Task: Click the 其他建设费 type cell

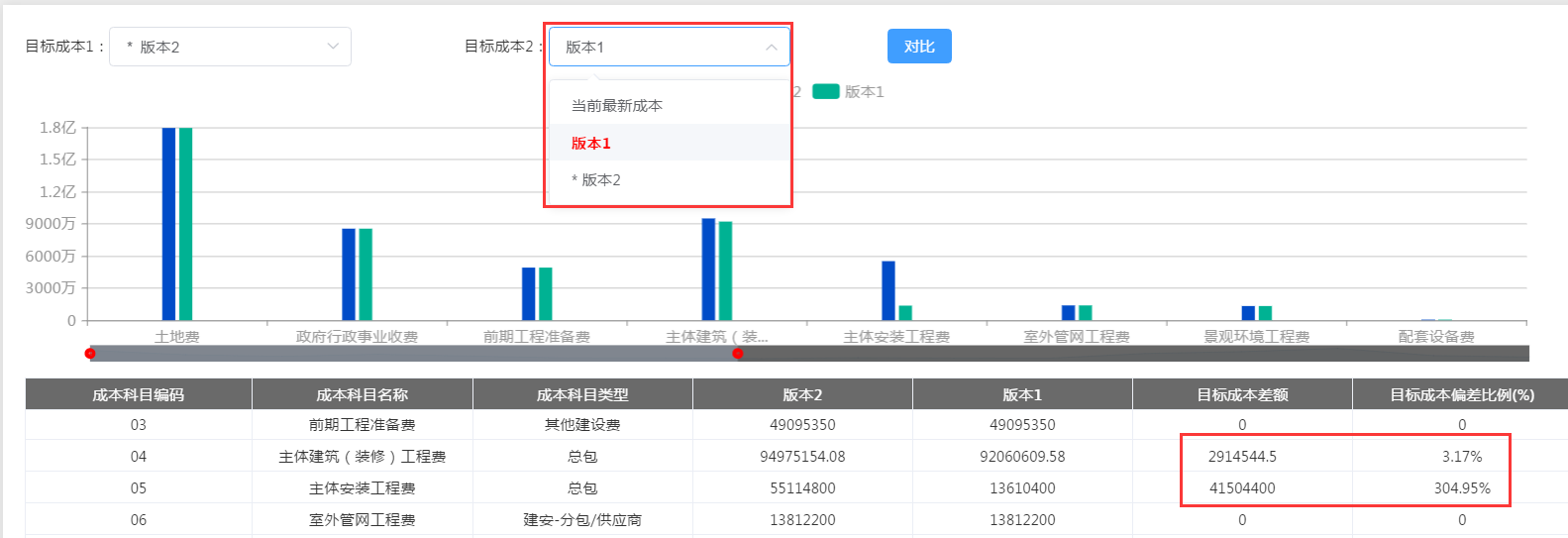Action: click(x=582, y=424)
